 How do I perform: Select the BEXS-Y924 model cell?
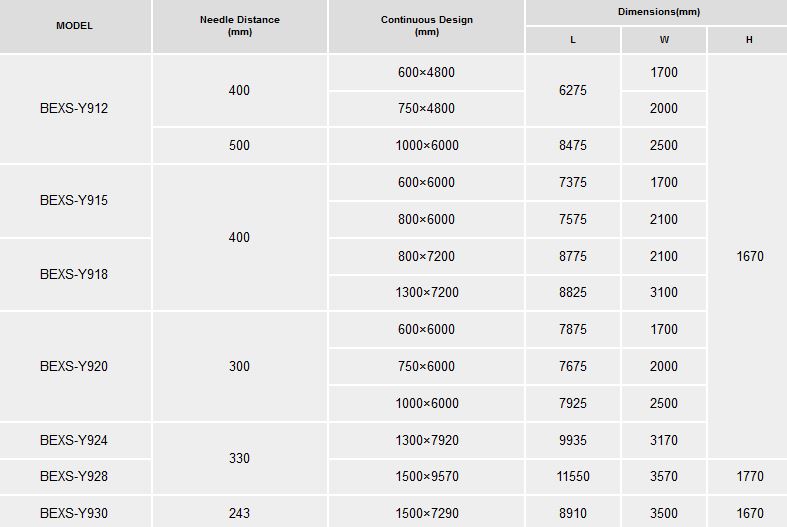[75, 440]
